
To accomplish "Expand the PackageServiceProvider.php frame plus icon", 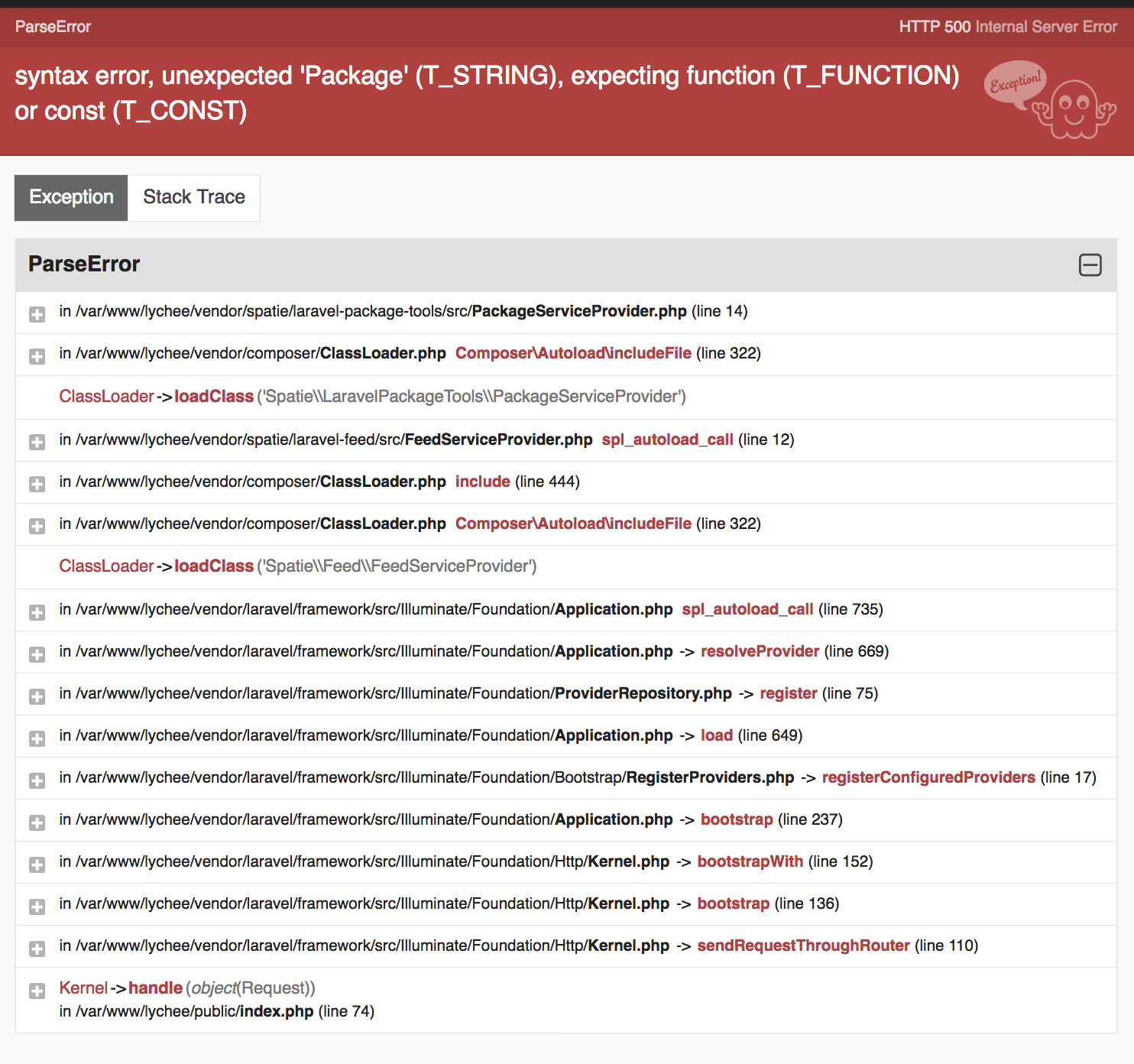I will click(x=37, y=313).
